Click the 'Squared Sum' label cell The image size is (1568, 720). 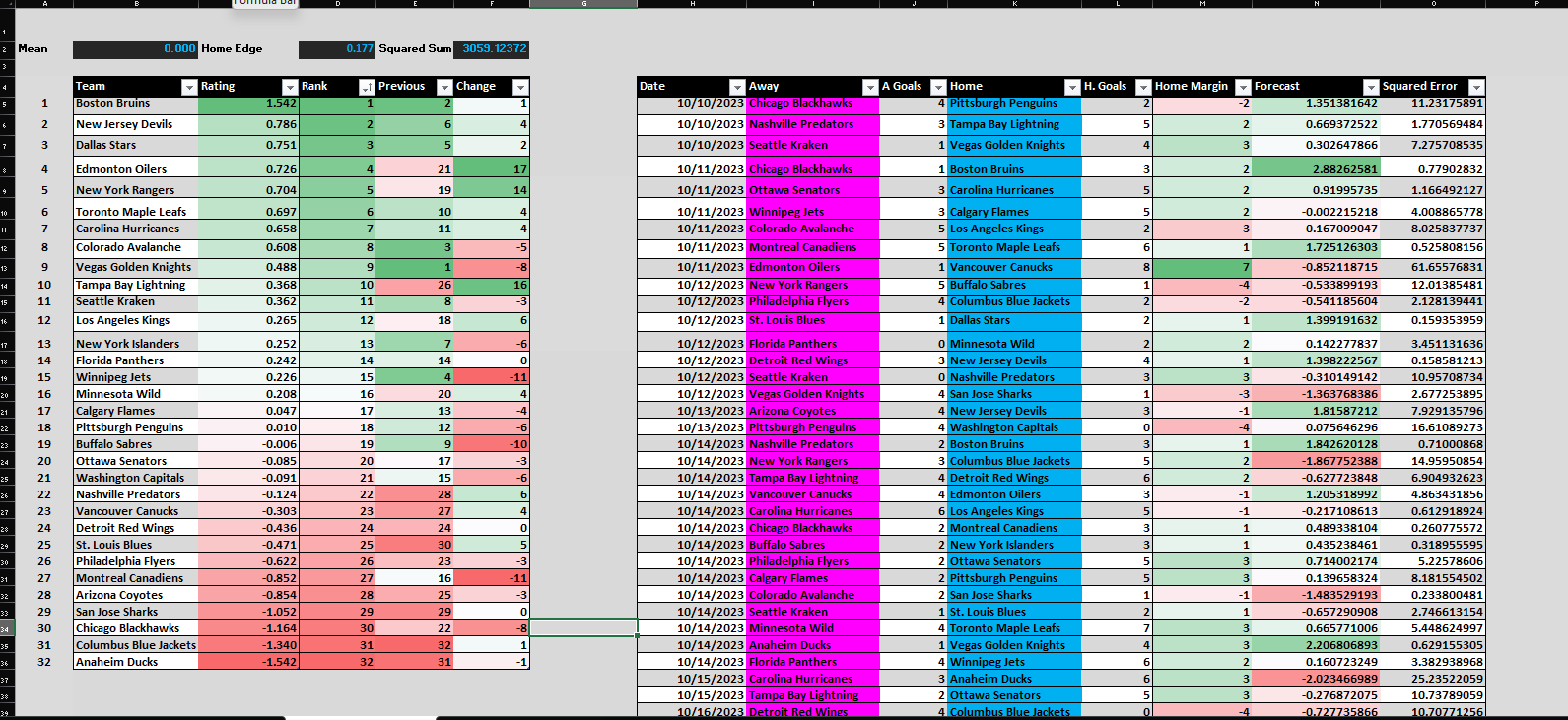[x=415, y=49]
